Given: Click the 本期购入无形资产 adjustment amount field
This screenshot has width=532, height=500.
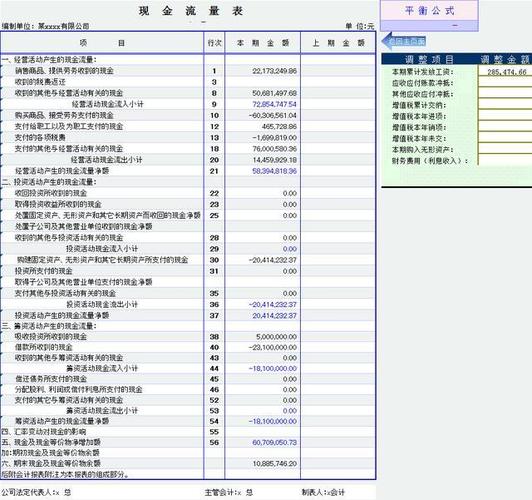Looking at the screenshot, I should [x=505, y=149].
